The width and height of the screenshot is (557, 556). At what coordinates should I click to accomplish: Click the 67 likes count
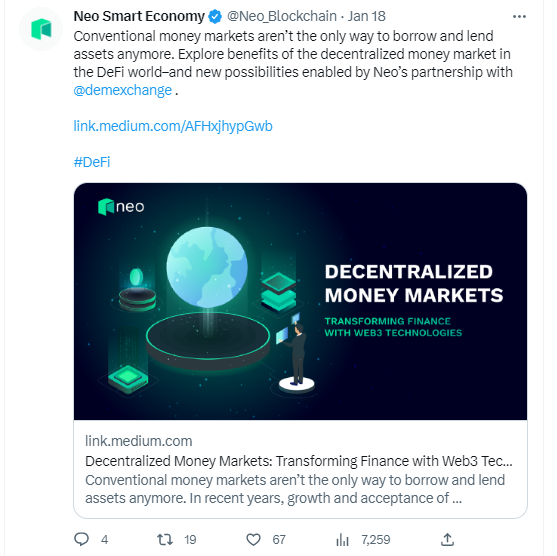coord(279,540)
